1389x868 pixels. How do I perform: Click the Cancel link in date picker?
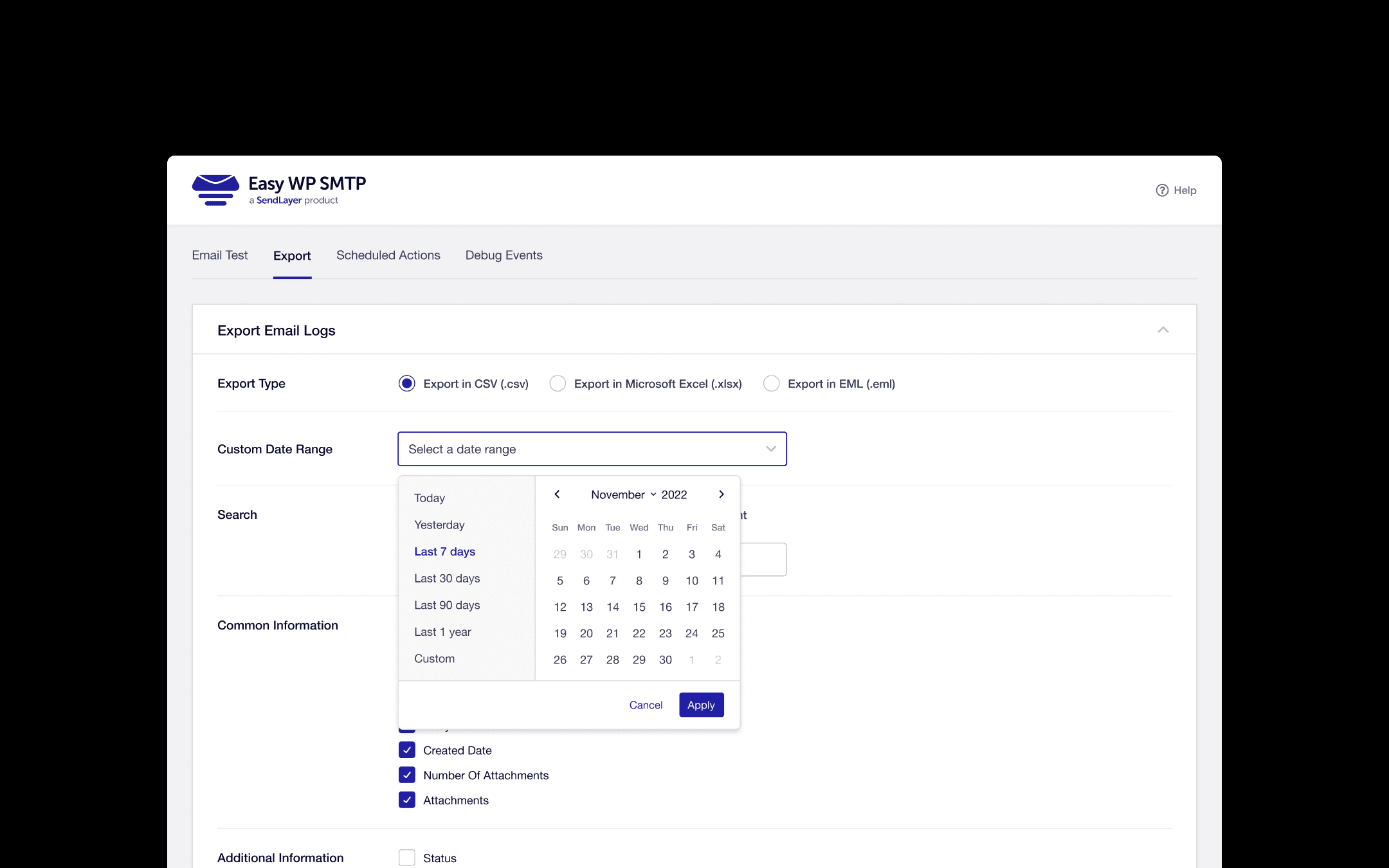pos(646,705)
